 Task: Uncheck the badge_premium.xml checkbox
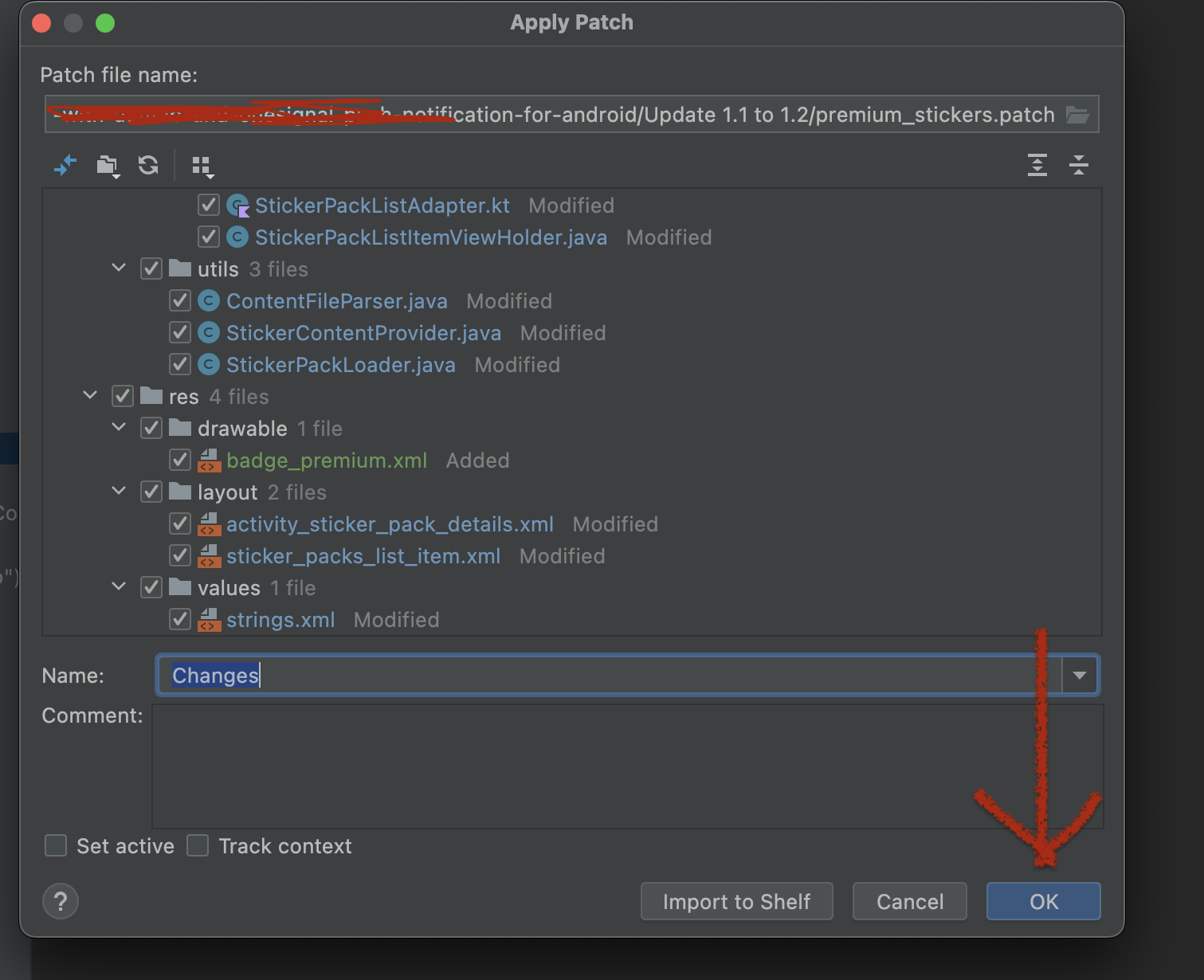[x=180, y=461]
